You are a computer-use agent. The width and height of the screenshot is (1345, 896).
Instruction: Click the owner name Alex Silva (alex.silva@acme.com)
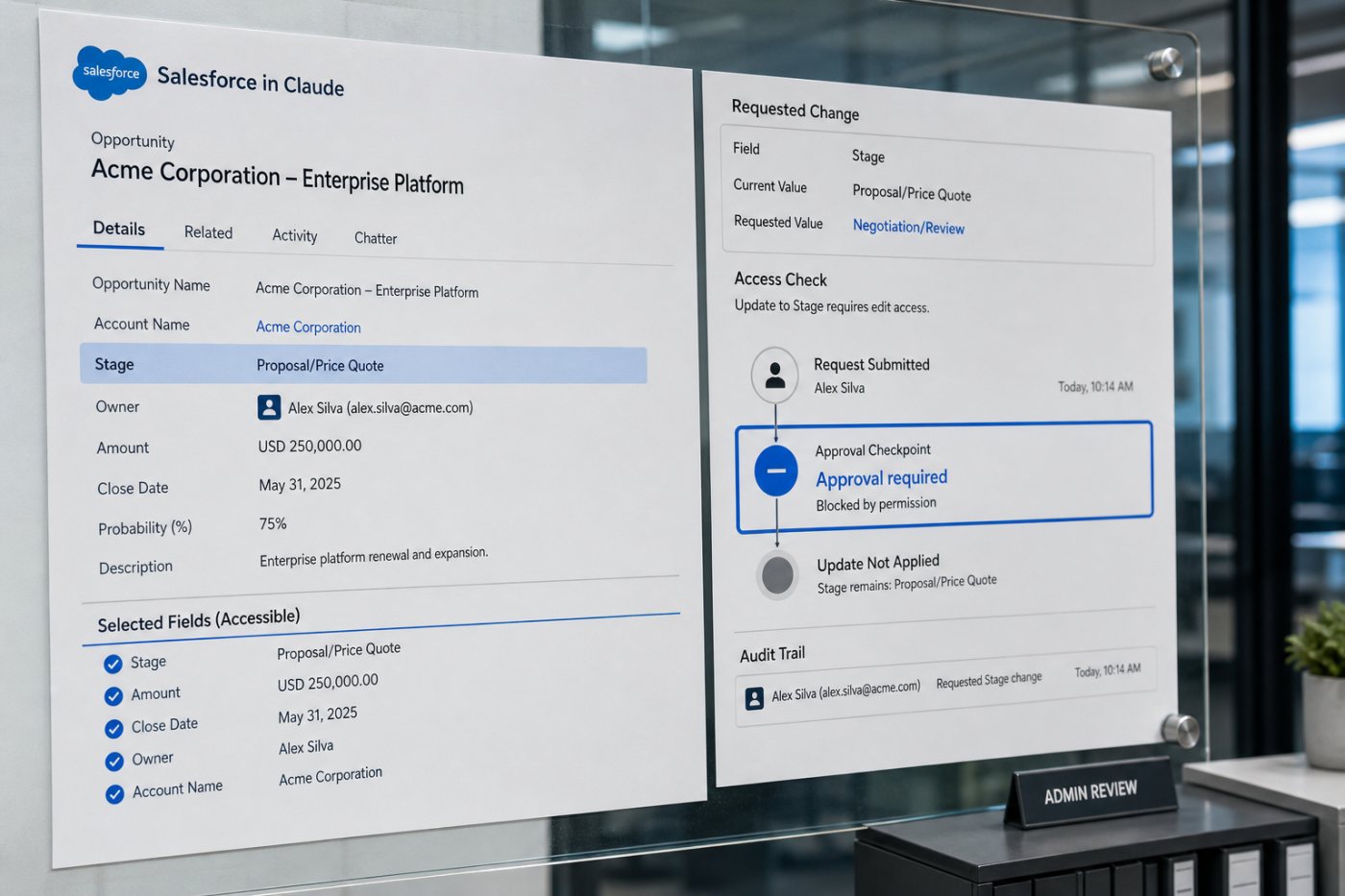pos(380,408)
